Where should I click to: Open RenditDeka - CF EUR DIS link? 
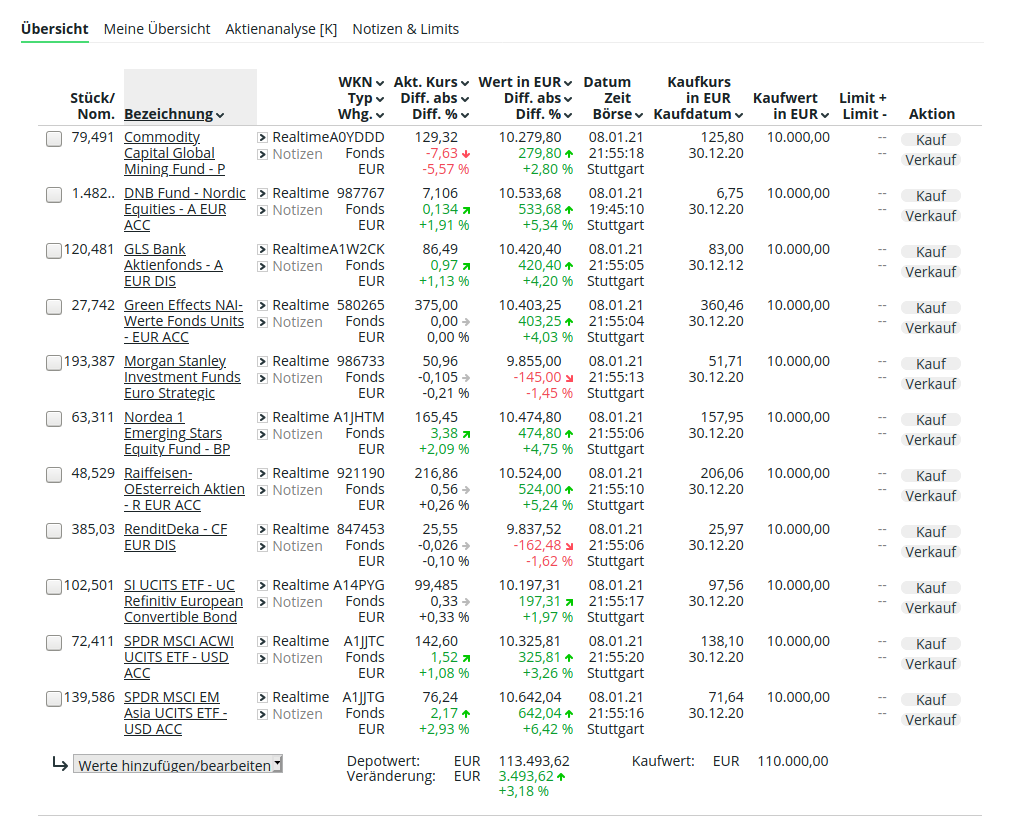point(176,537)
